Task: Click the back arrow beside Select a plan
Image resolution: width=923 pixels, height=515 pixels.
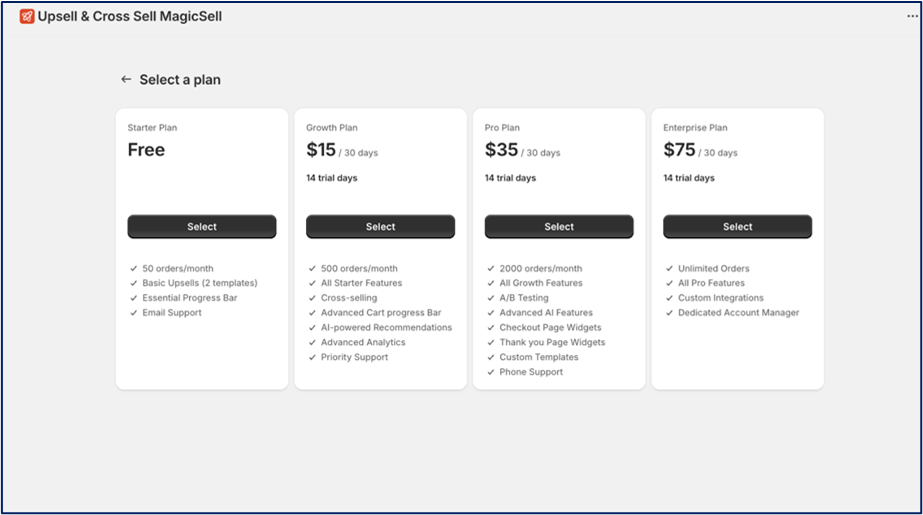Action: (x=125, y=79)
